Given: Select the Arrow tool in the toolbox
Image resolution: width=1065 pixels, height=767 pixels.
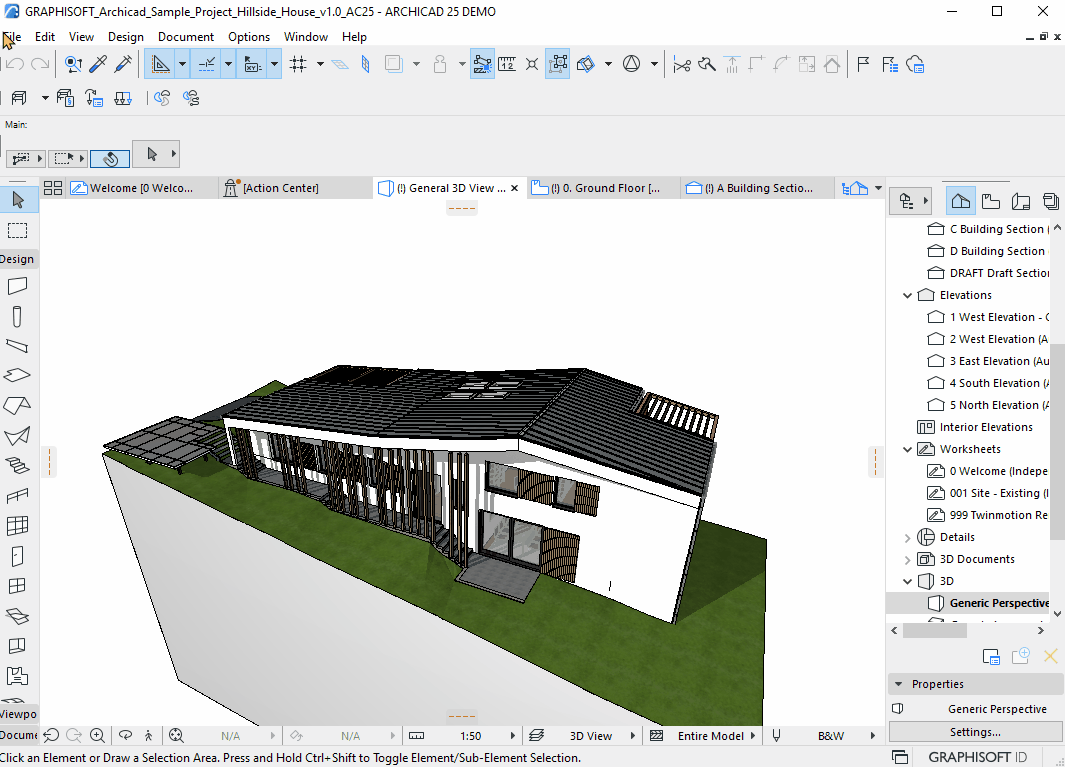Looking at the screenshot, I should [x=18, y=199].
